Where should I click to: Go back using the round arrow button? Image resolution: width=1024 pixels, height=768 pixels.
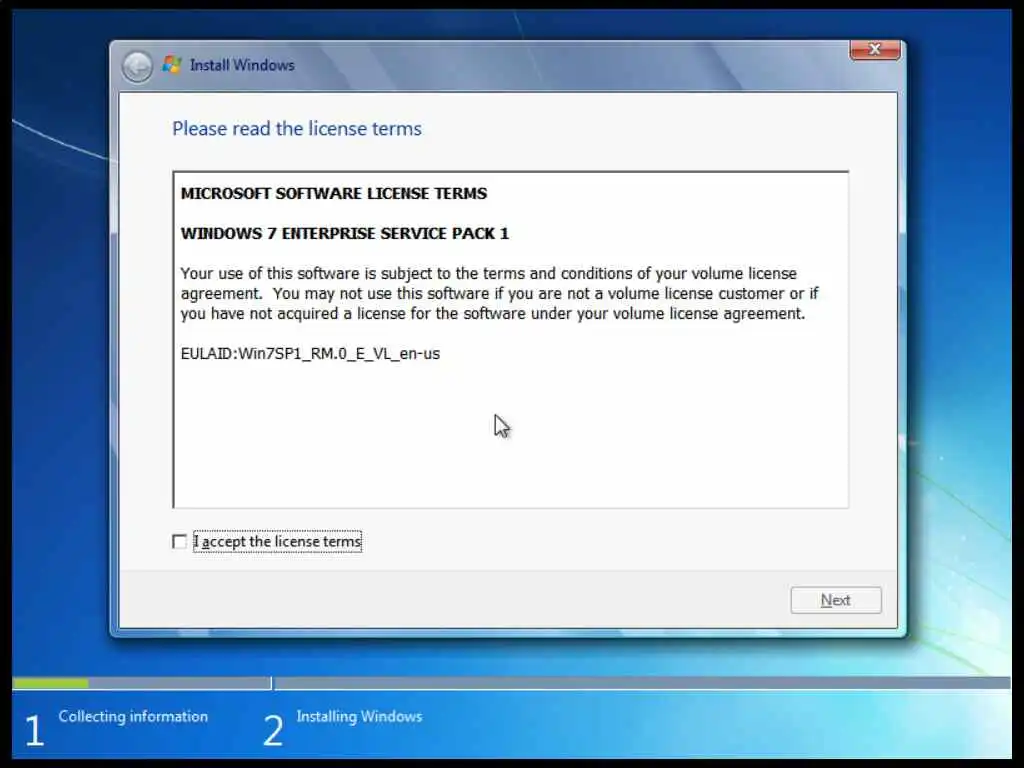(137, 66)
